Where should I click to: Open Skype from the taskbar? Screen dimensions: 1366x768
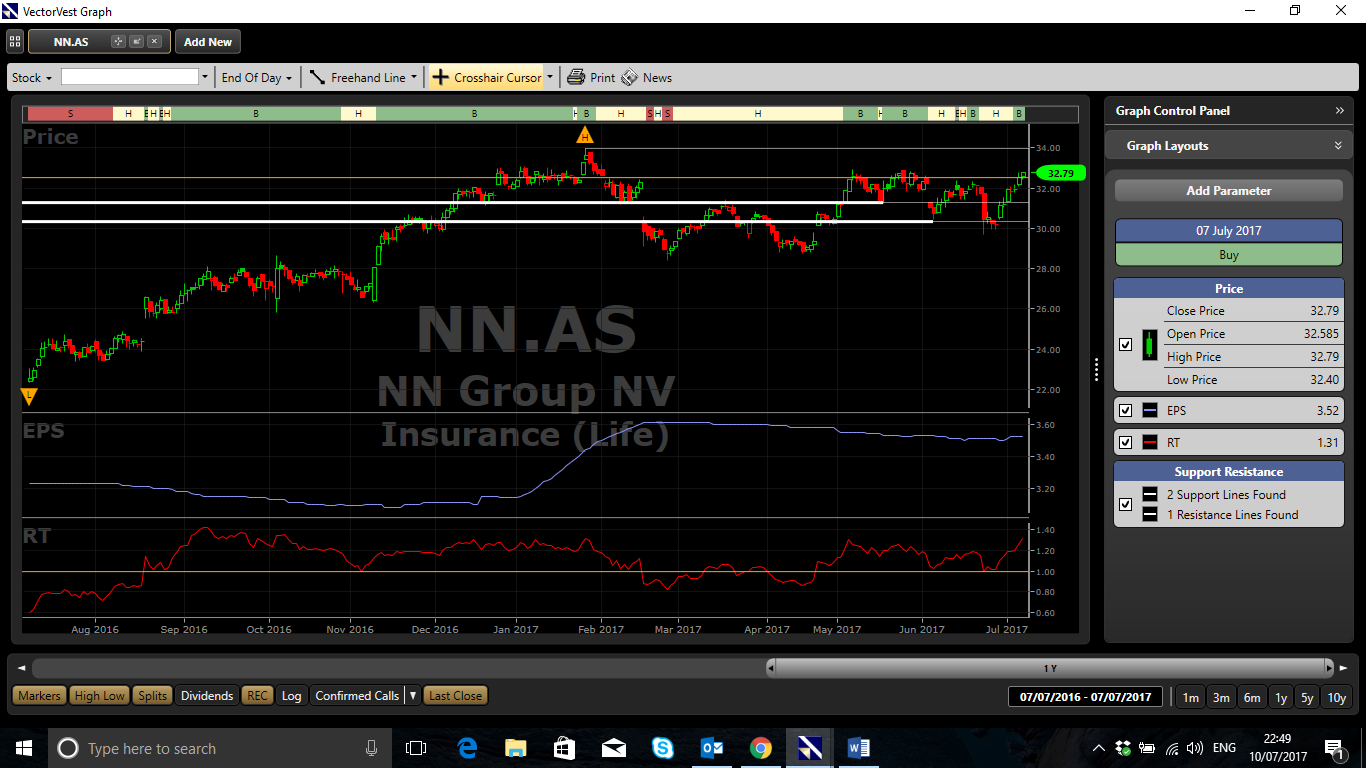663,748
